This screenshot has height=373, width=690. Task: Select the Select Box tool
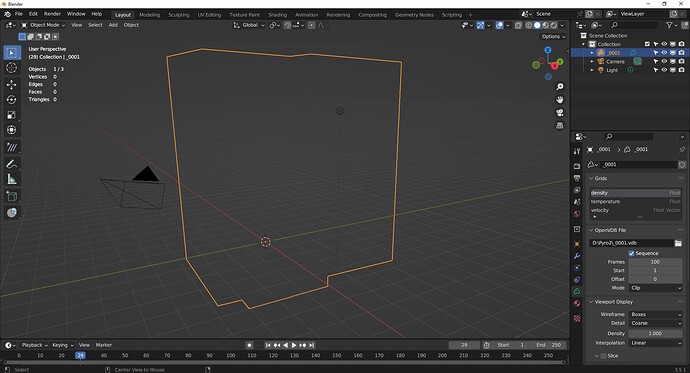[12, 53]
